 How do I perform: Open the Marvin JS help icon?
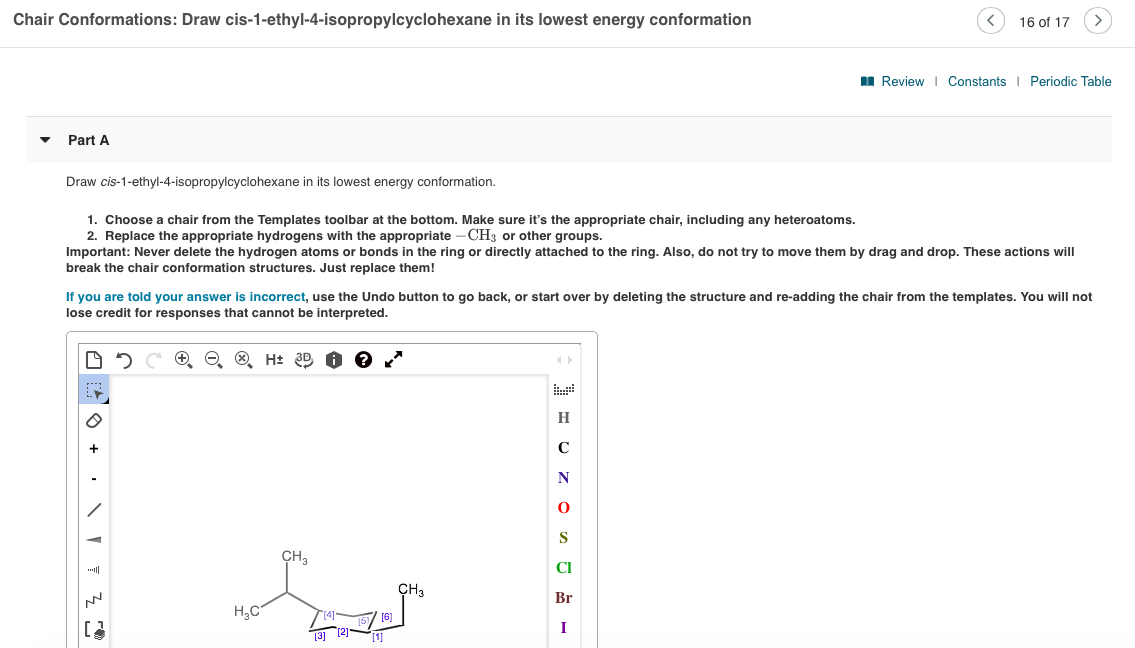click(363, 358)
